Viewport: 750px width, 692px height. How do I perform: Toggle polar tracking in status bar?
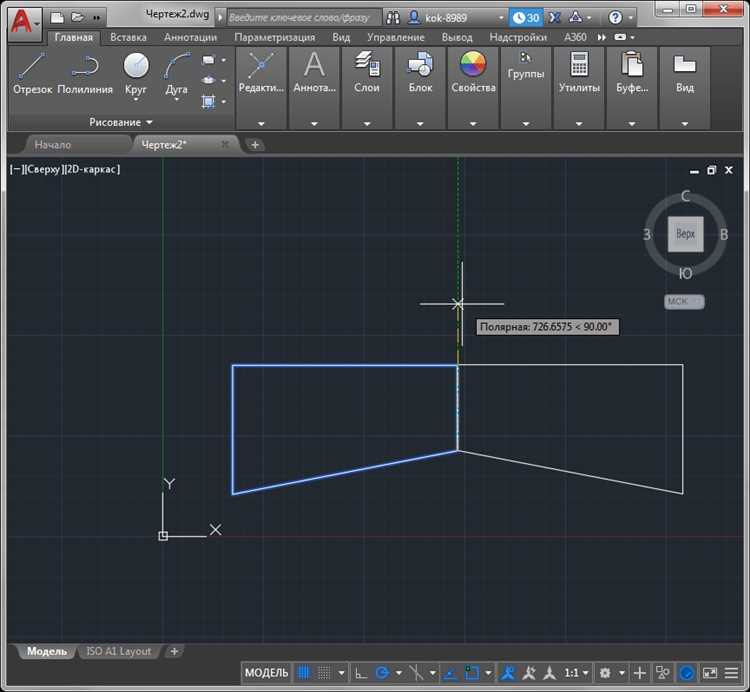click(381, 673)
